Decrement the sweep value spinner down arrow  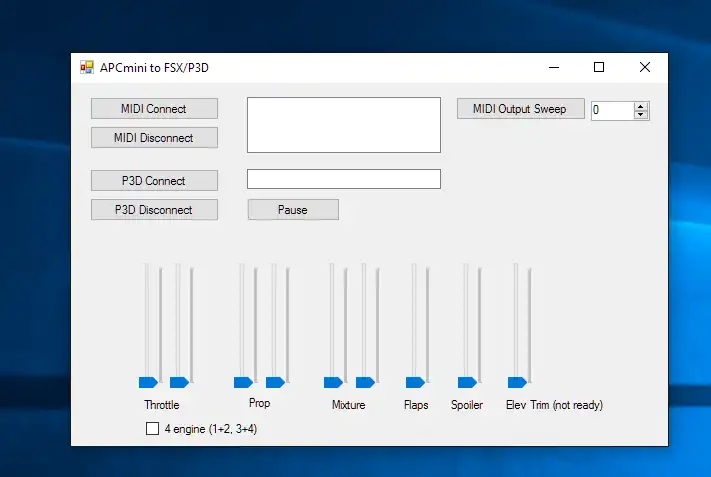(641, 115)
